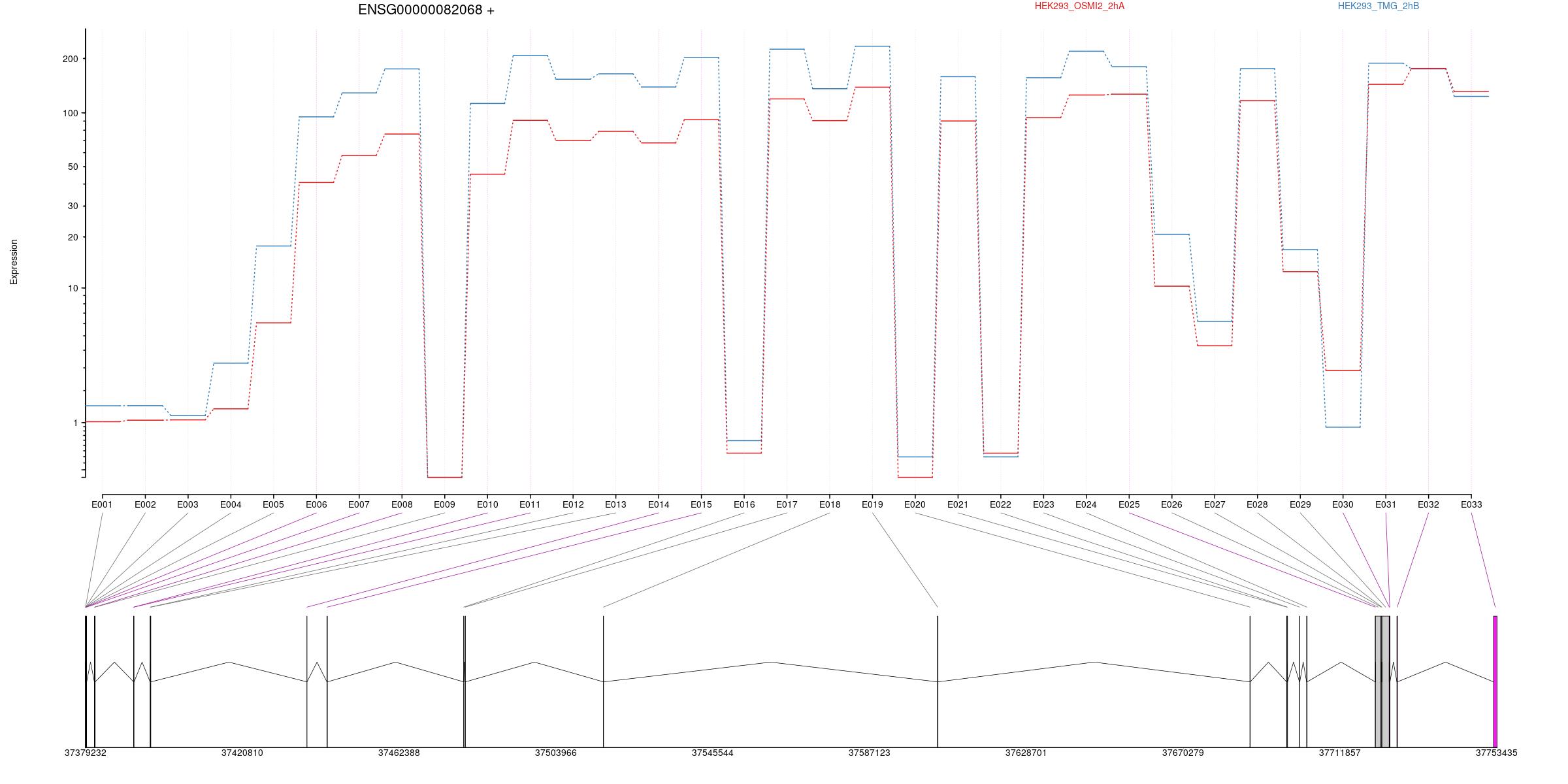Click the exon label E028

[x=1257, y=504]
